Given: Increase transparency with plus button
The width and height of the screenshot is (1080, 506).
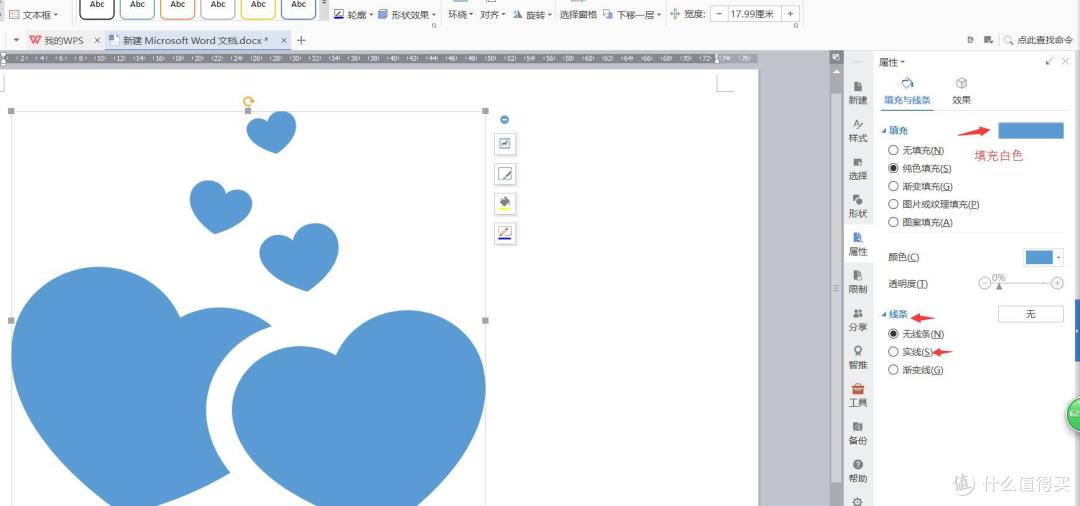Looking at the screenshot, I should (1057, 283).
